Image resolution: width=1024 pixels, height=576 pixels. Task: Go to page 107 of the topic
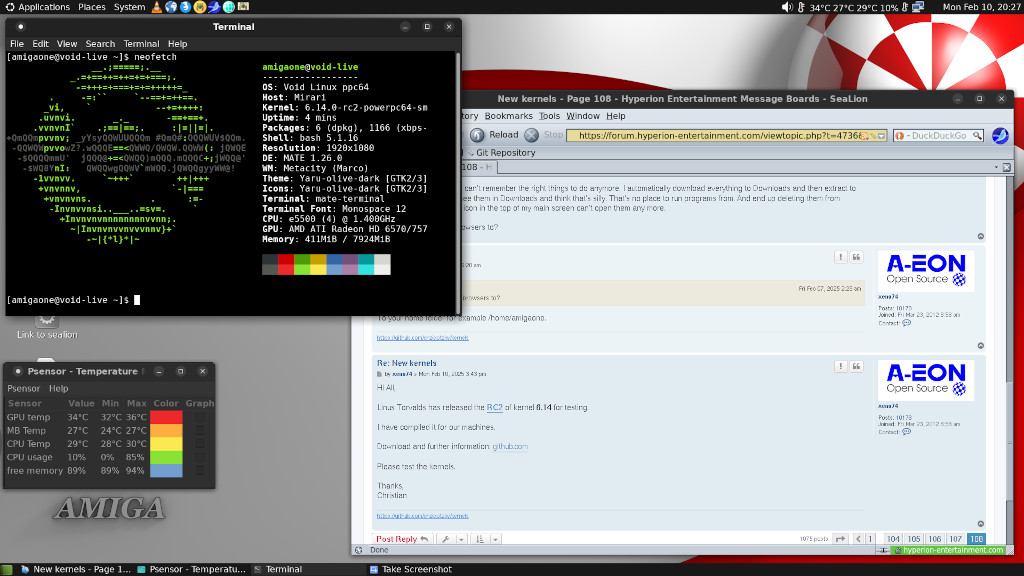955,539
